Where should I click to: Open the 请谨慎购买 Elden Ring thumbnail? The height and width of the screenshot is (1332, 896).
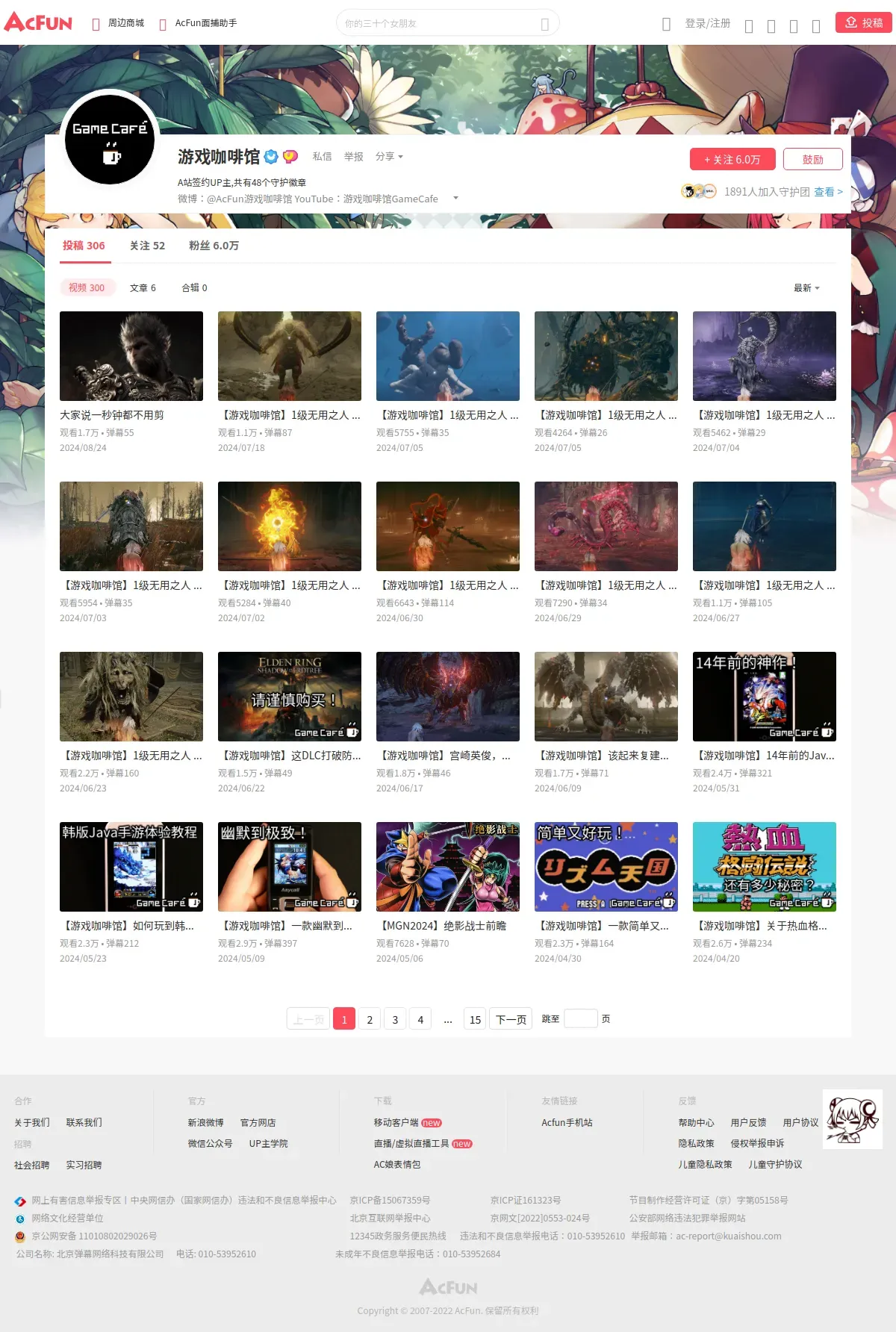pos(290,697)
